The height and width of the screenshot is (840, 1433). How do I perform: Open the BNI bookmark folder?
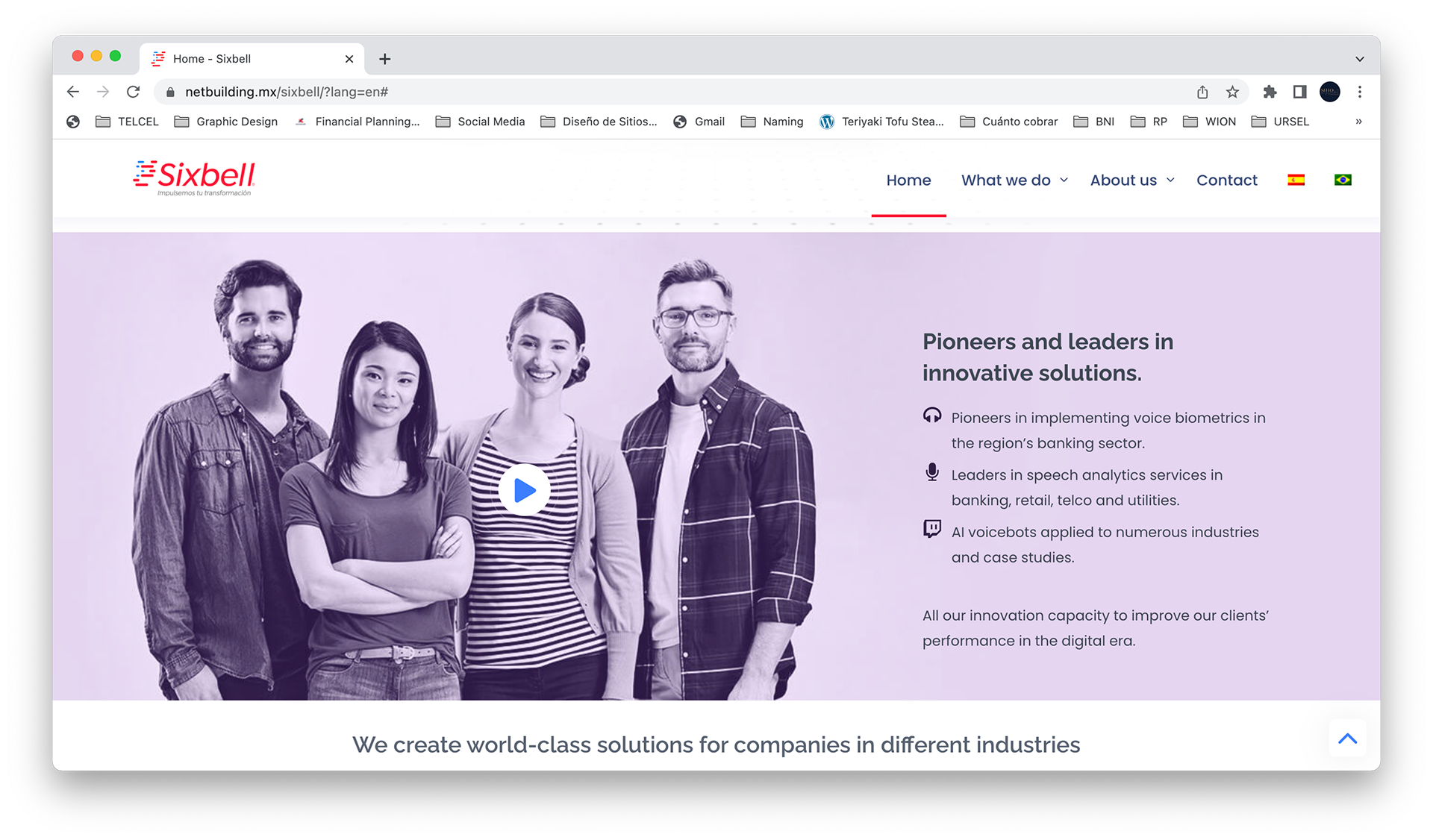click(1094, 122)
